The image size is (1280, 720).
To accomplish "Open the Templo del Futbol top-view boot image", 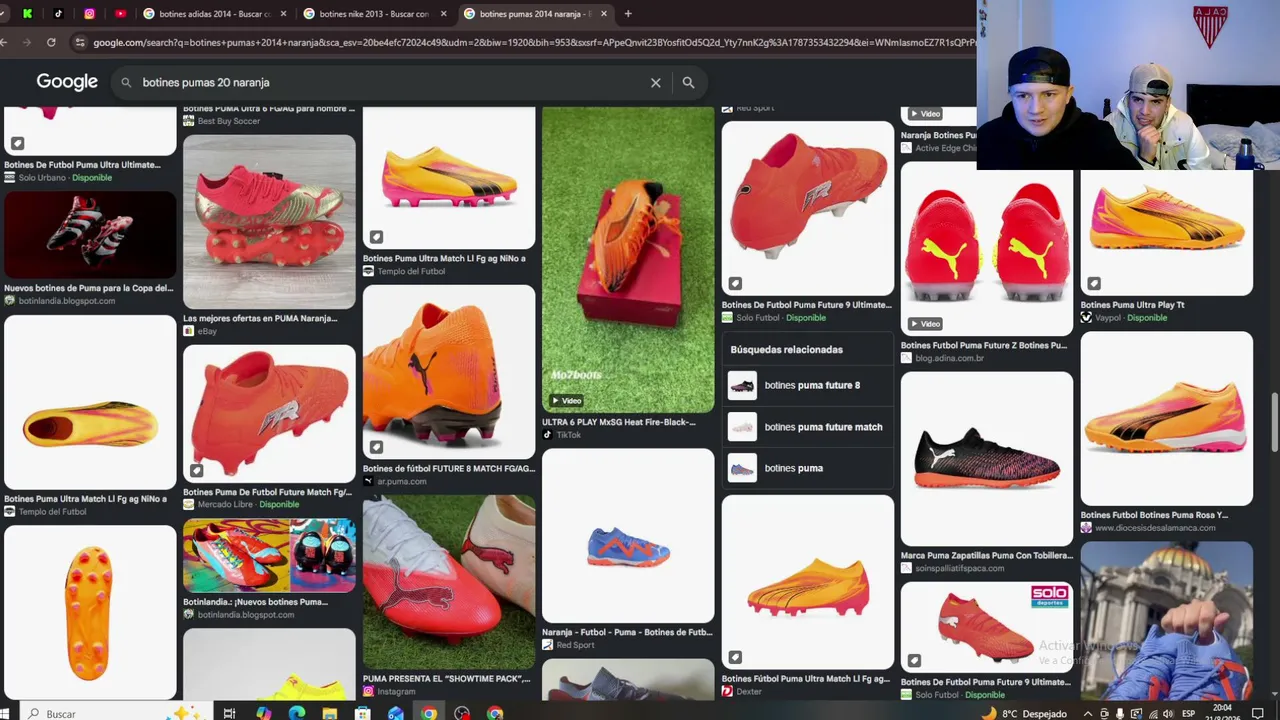I will [90, 402].
